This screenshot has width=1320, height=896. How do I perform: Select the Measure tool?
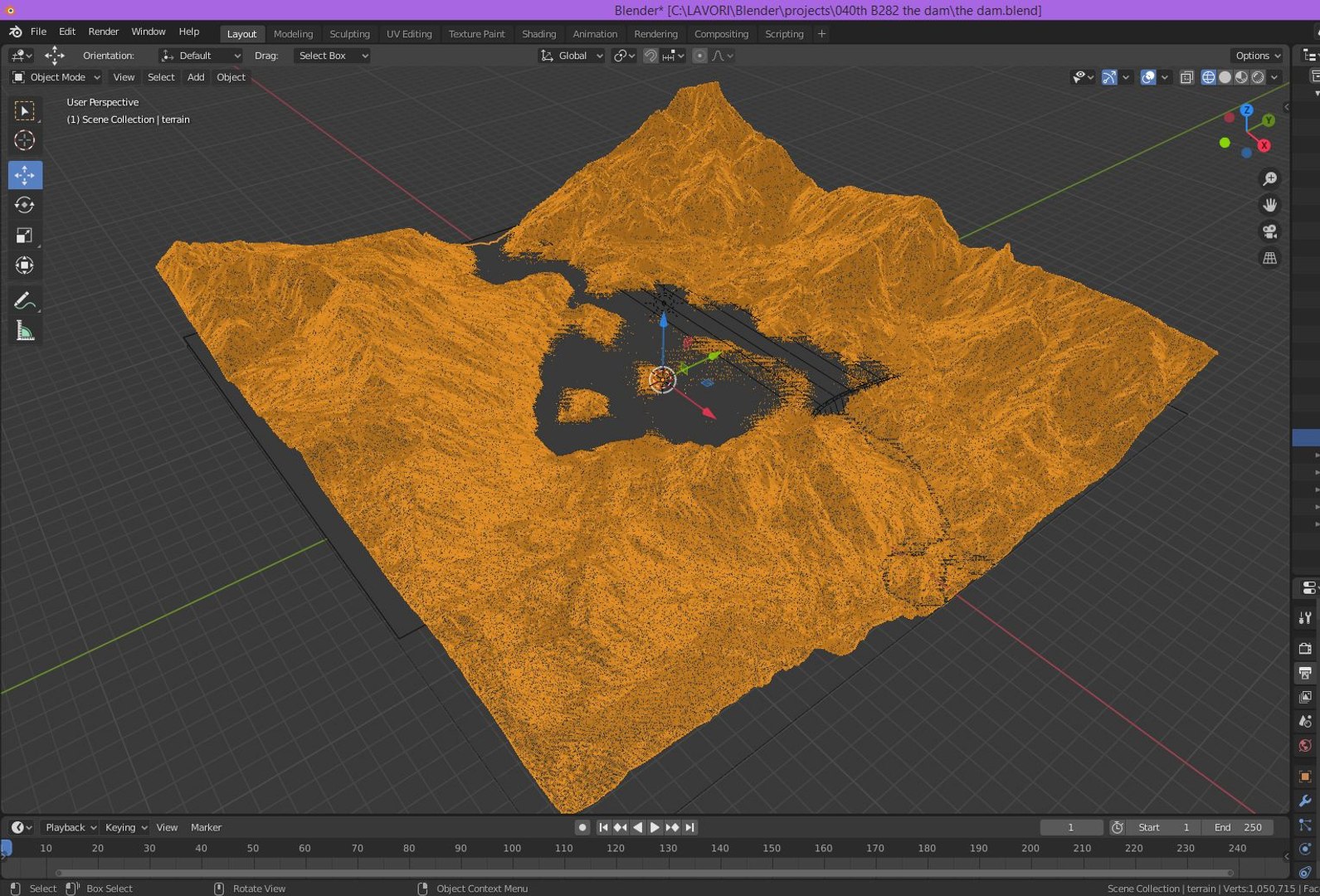25,331
